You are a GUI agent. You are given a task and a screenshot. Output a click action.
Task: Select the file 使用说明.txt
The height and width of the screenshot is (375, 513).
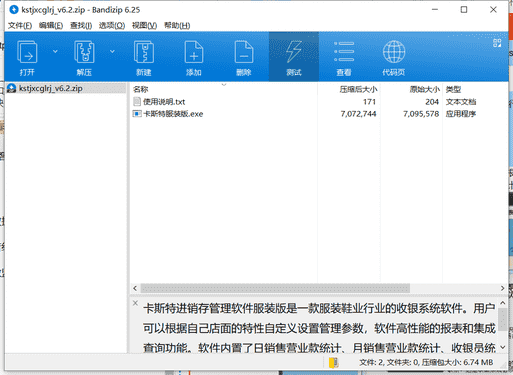164,102
